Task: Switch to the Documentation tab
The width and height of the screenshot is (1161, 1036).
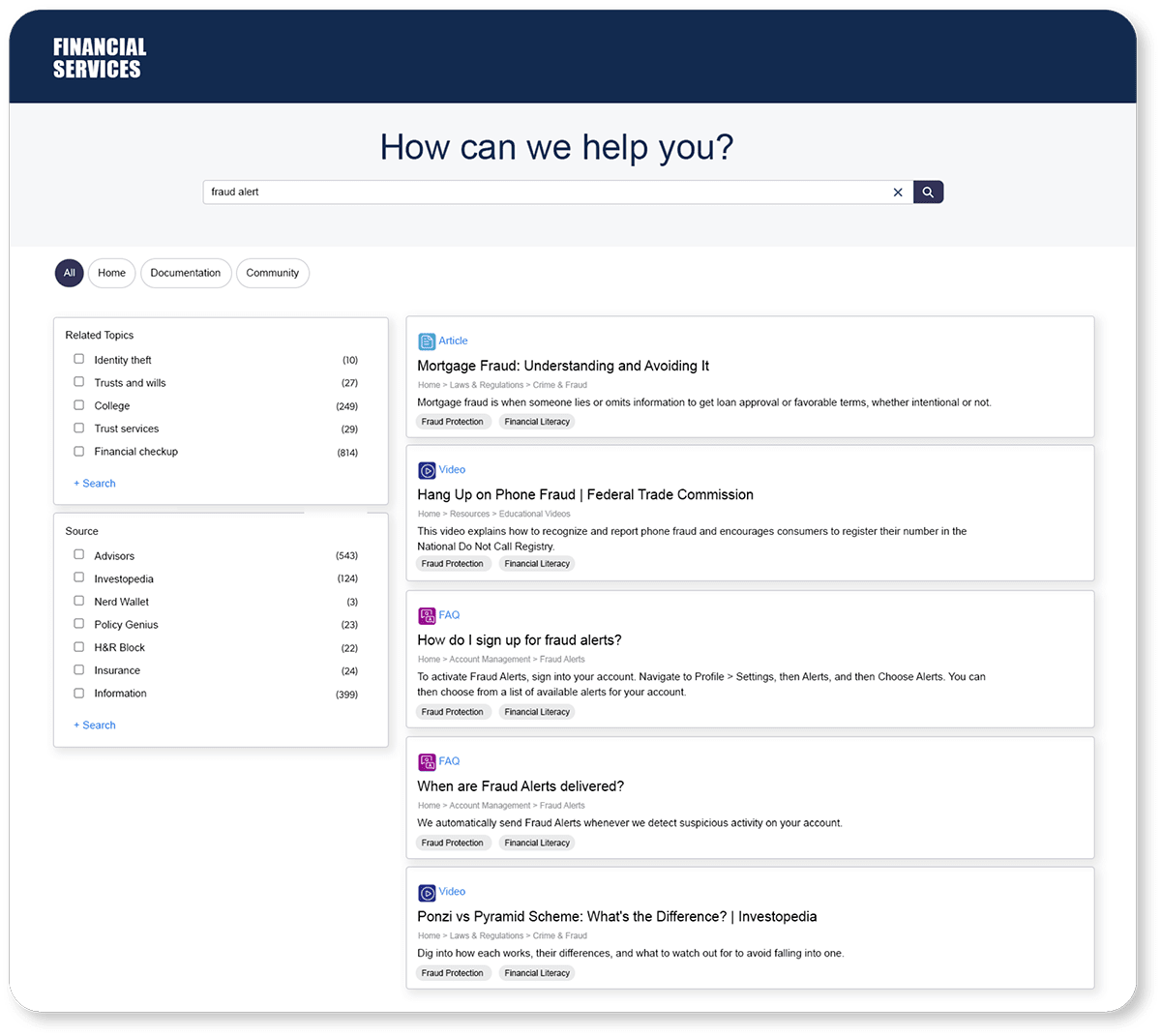Action: (186, 273)
